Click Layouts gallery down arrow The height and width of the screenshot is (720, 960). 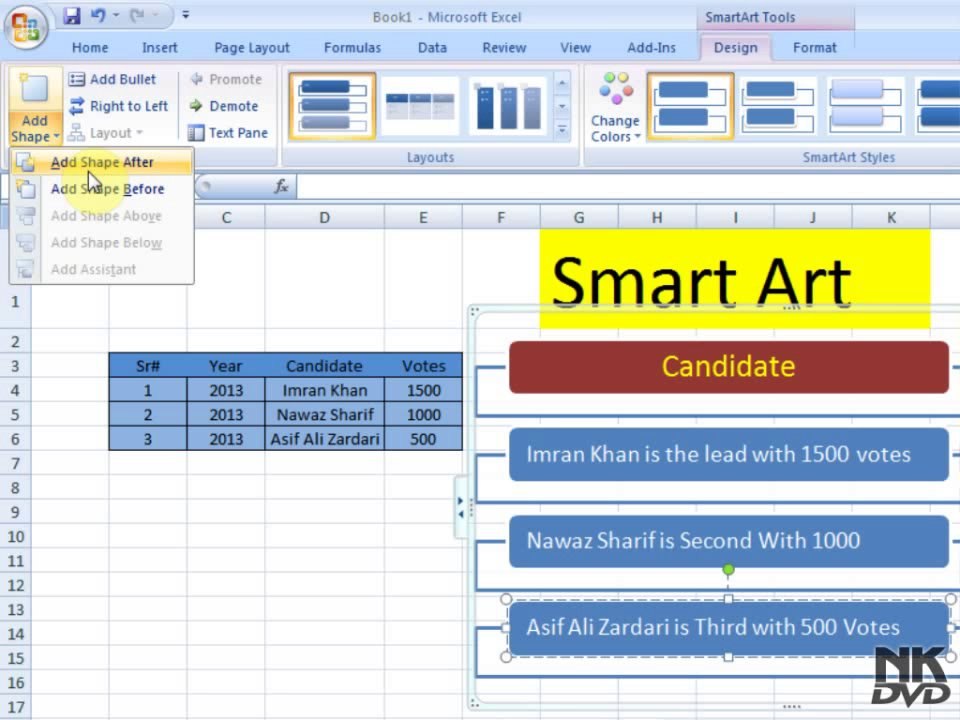click(562, 106)
